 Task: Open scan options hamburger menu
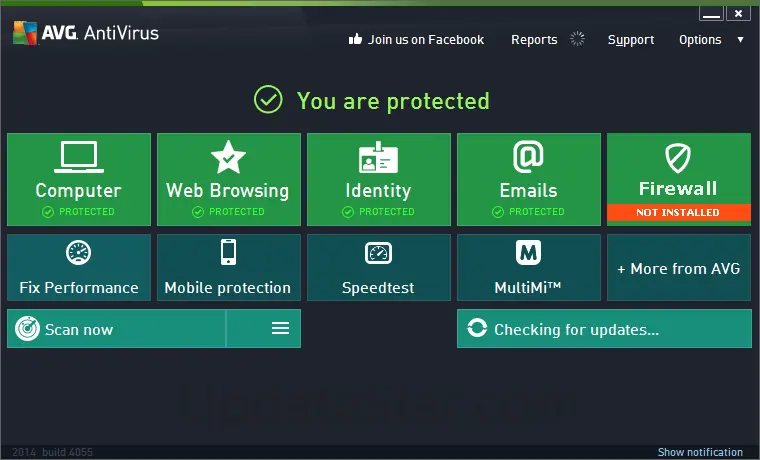point(280,328)
